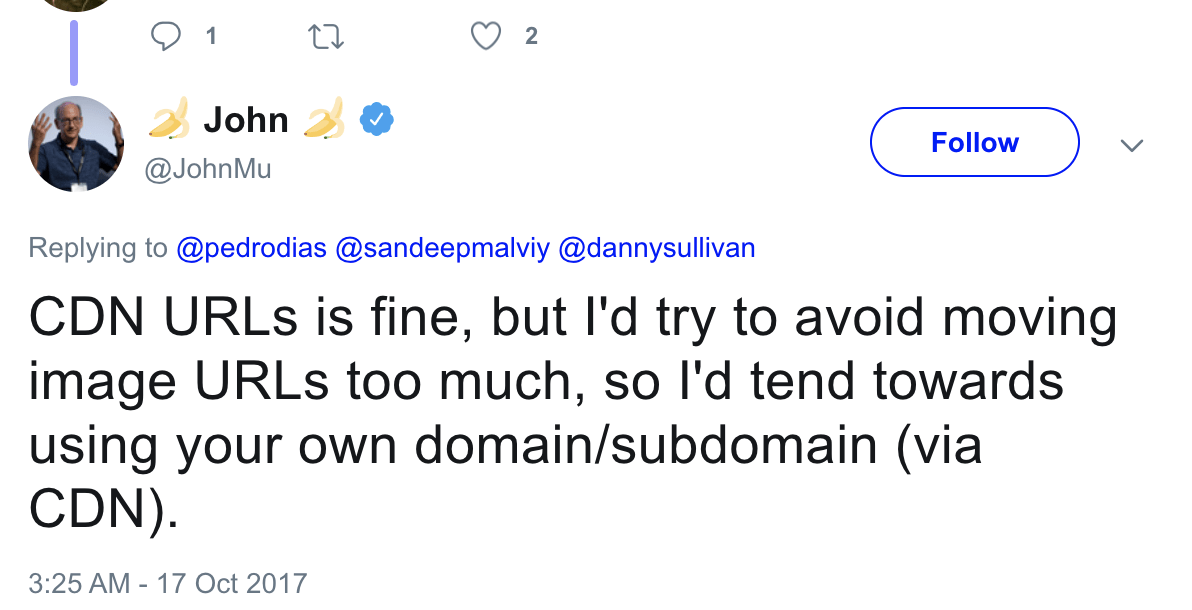
Task: Click the like count number 2
Action: [x=531, y=37]
